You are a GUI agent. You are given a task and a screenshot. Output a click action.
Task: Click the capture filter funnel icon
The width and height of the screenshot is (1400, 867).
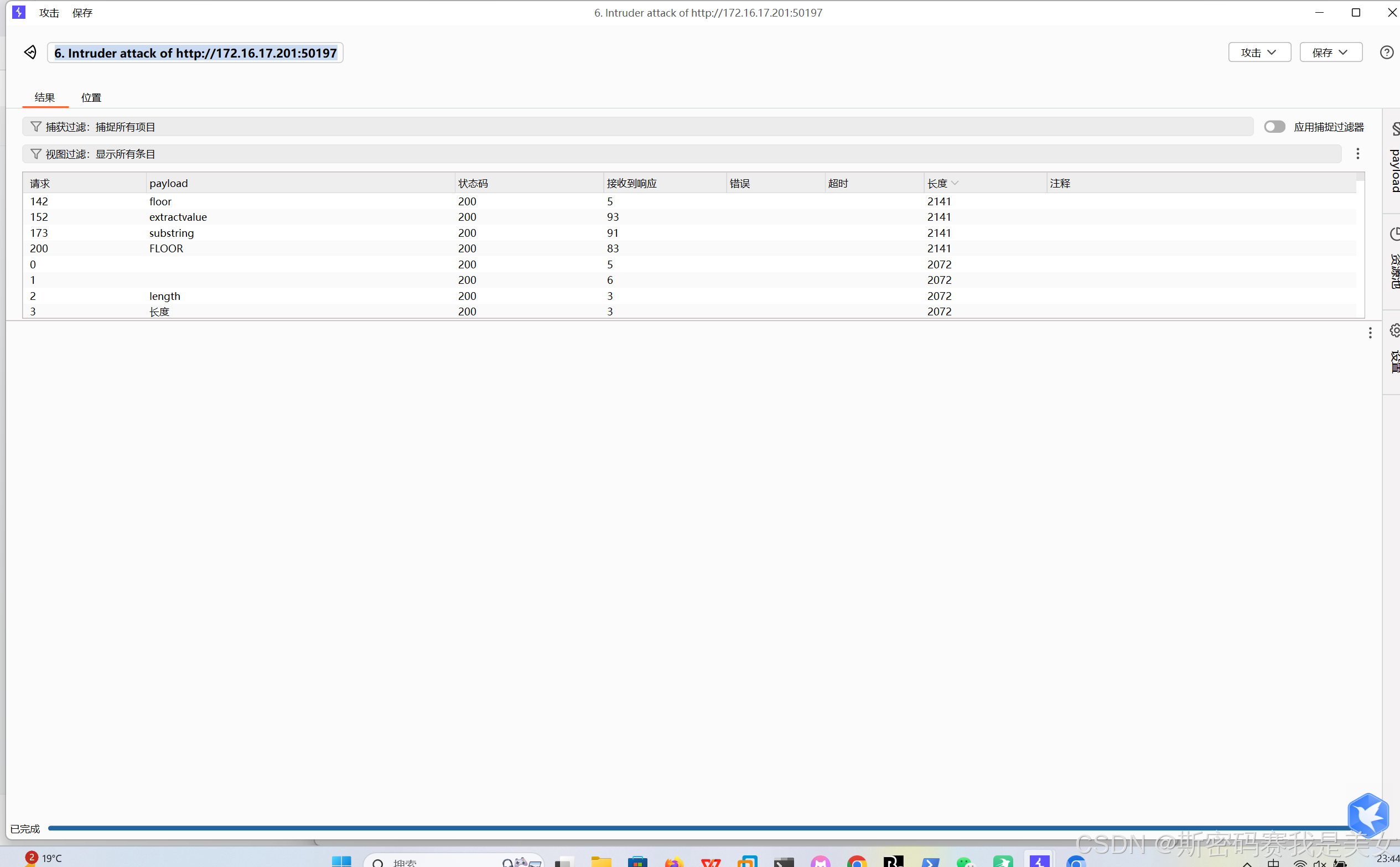(35, 127)
